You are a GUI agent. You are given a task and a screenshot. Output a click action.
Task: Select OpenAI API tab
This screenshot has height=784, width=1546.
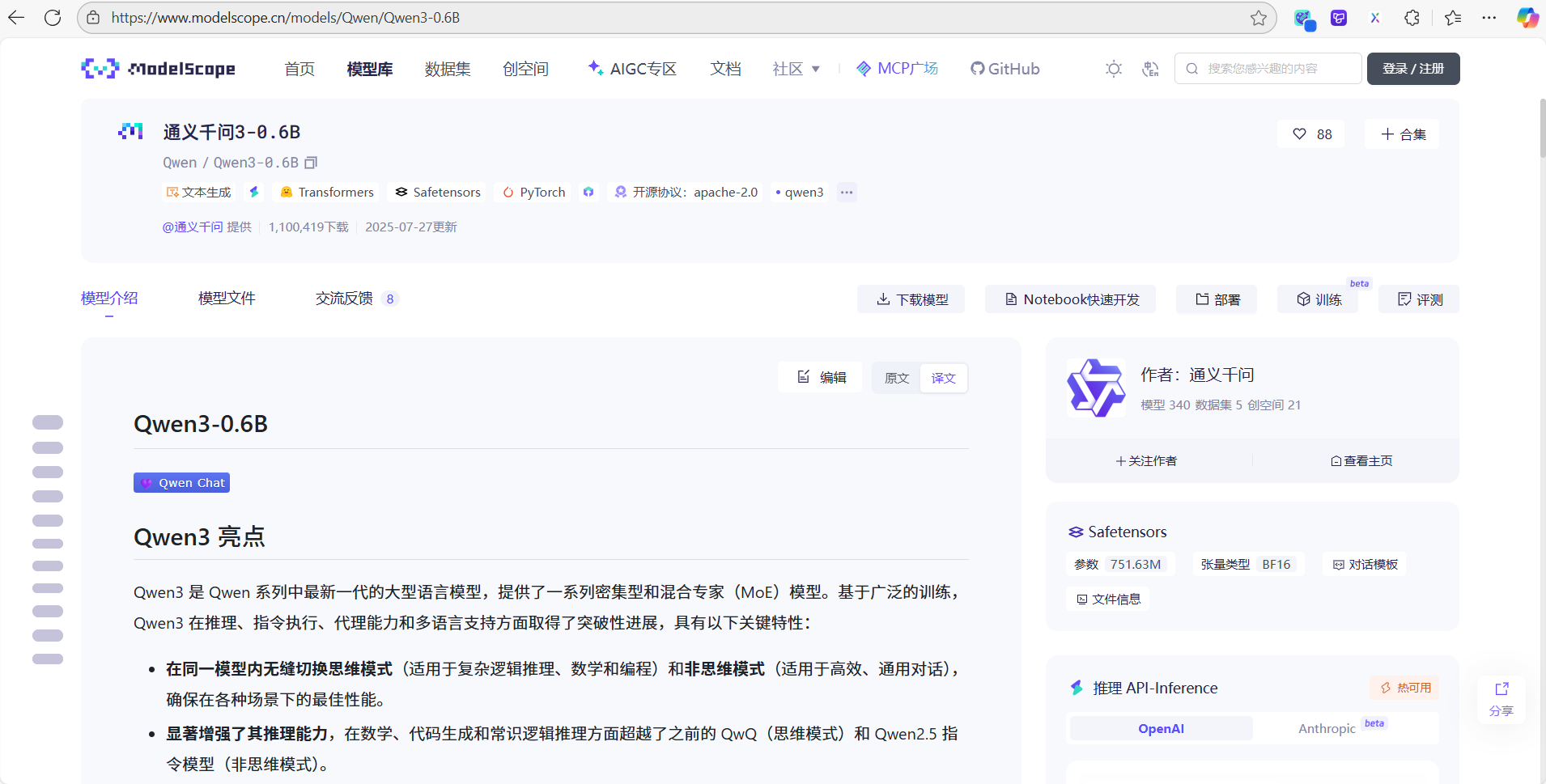[x=1161, y=728]
